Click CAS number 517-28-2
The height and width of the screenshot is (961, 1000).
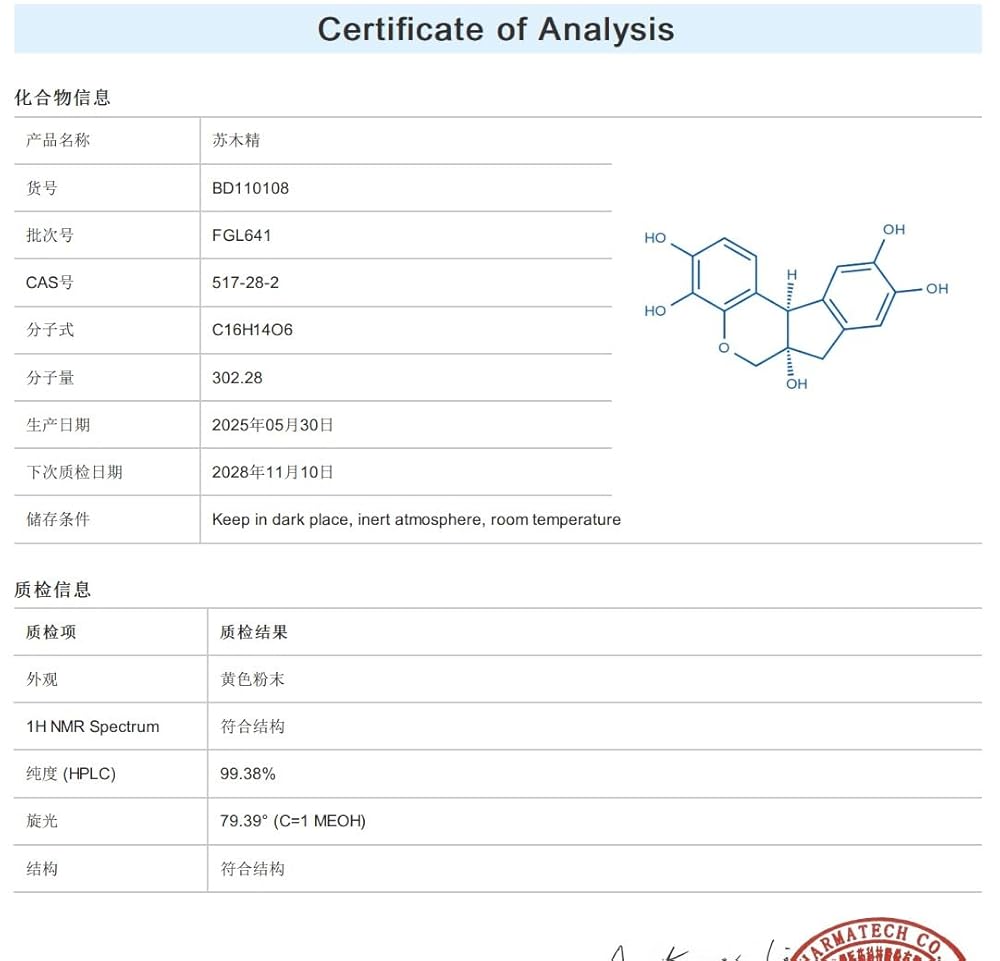[x=245, y=282]
